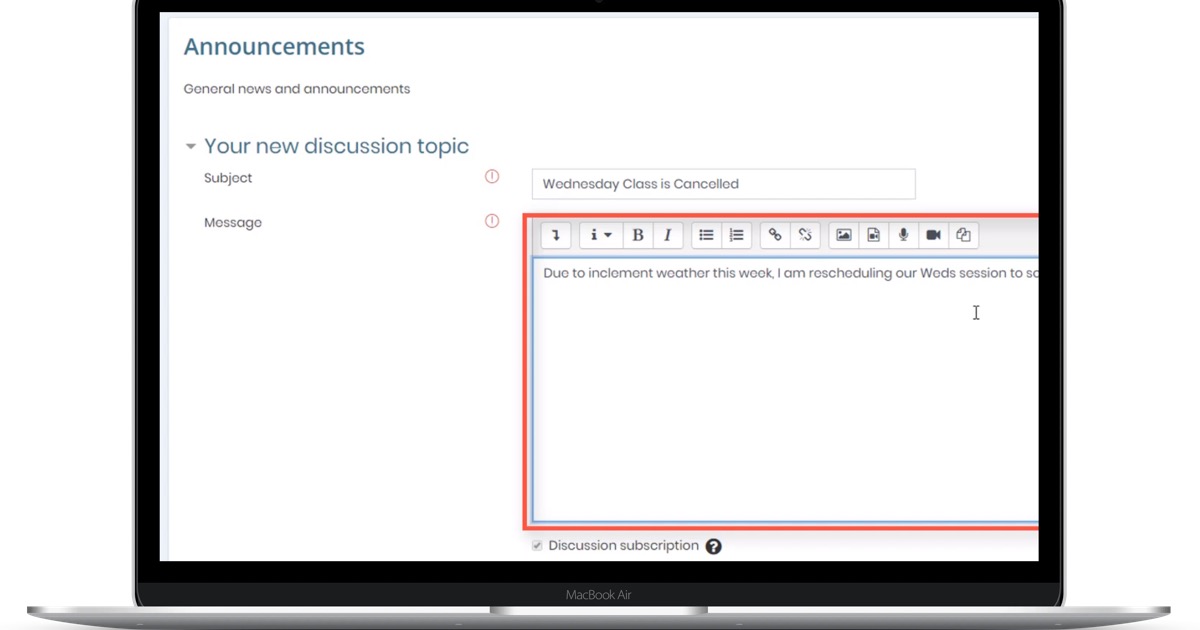Click the required icon beside Message
Viewport: 1200px width, 630px height.
(492, 221)
